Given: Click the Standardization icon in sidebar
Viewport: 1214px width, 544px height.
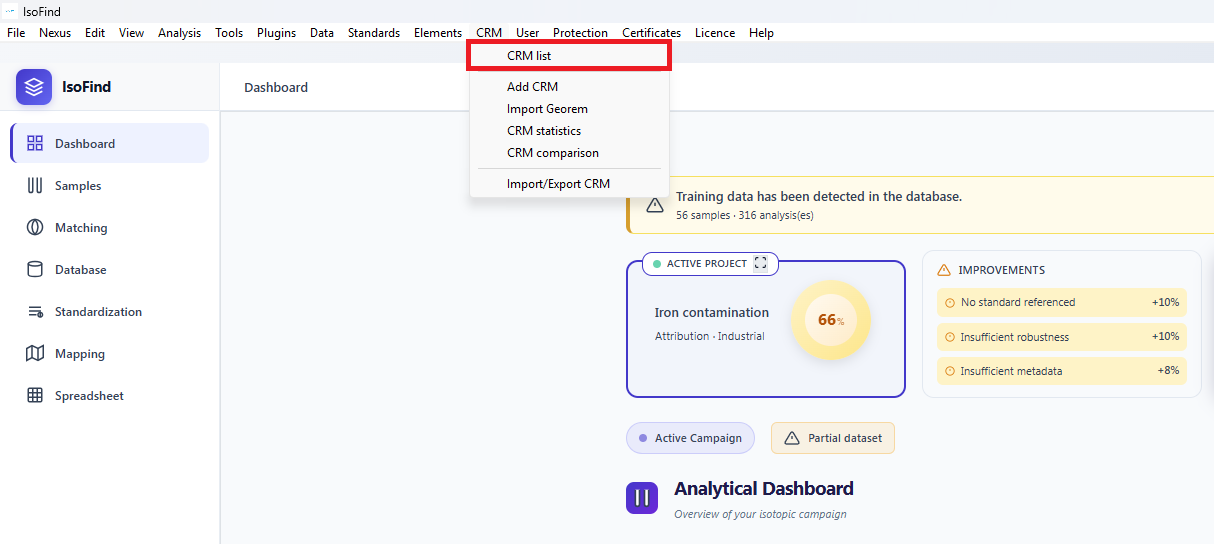Looking at the screenshot, I should [35, 312].
